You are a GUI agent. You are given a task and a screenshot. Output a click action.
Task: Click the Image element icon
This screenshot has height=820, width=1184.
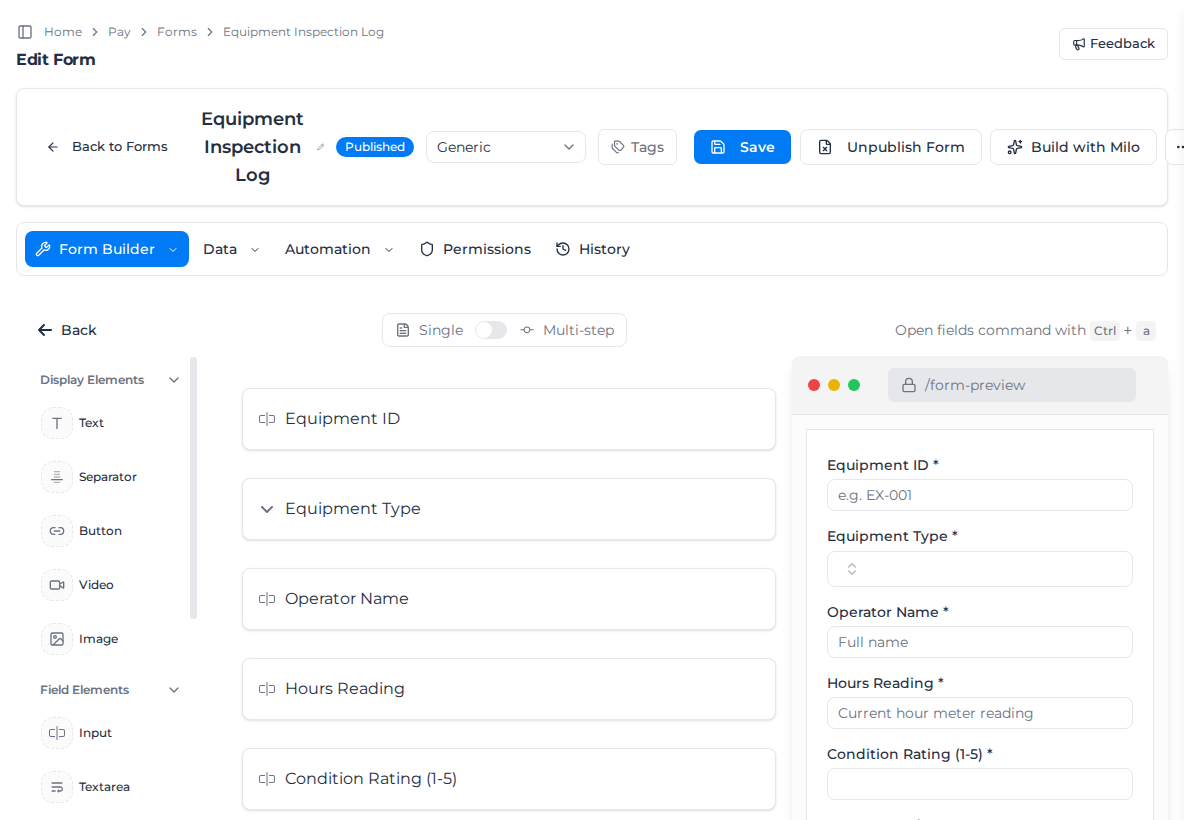[57, 639]
